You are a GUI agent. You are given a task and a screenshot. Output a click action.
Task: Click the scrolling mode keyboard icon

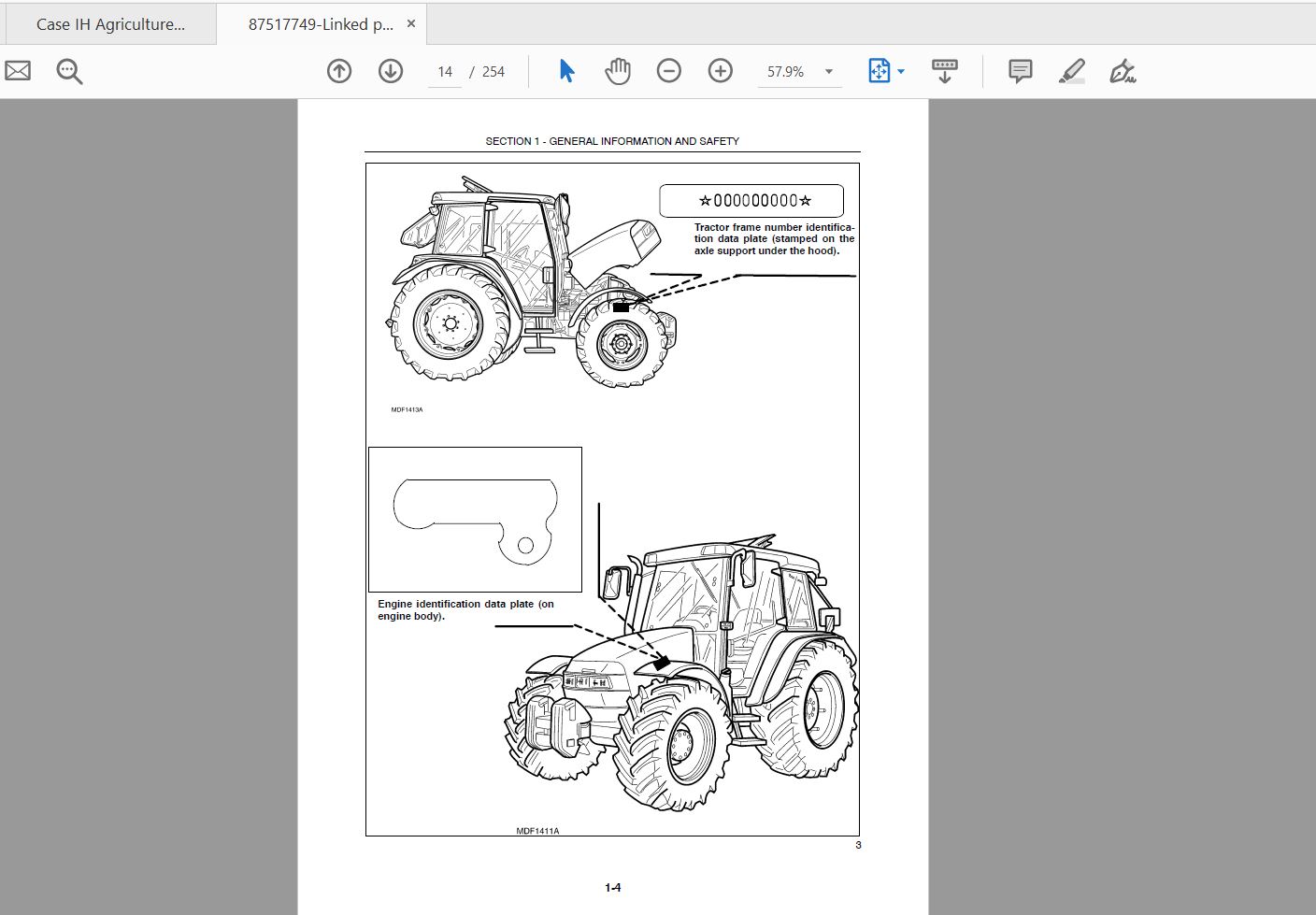click(945, 71)
